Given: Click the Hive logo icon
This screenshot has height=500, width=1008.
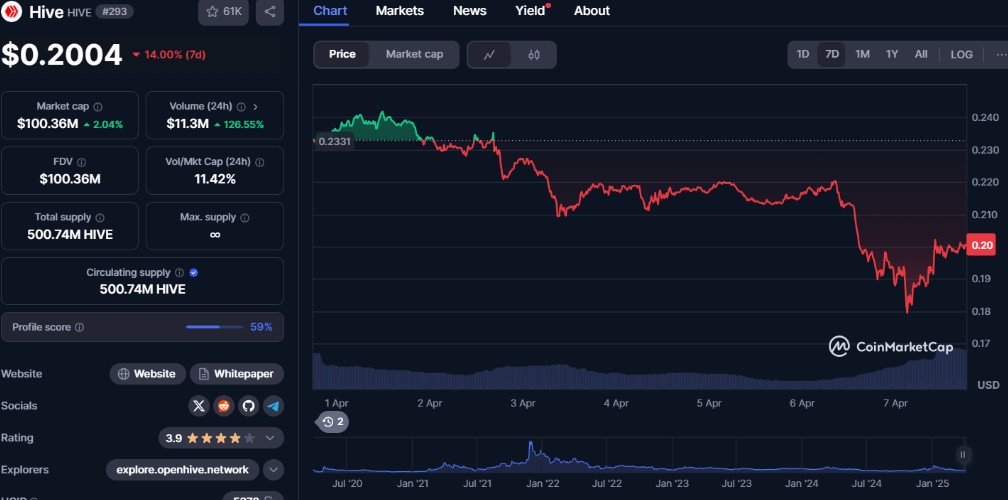Looking at the screenshot, I should click(x=11, y=12).
